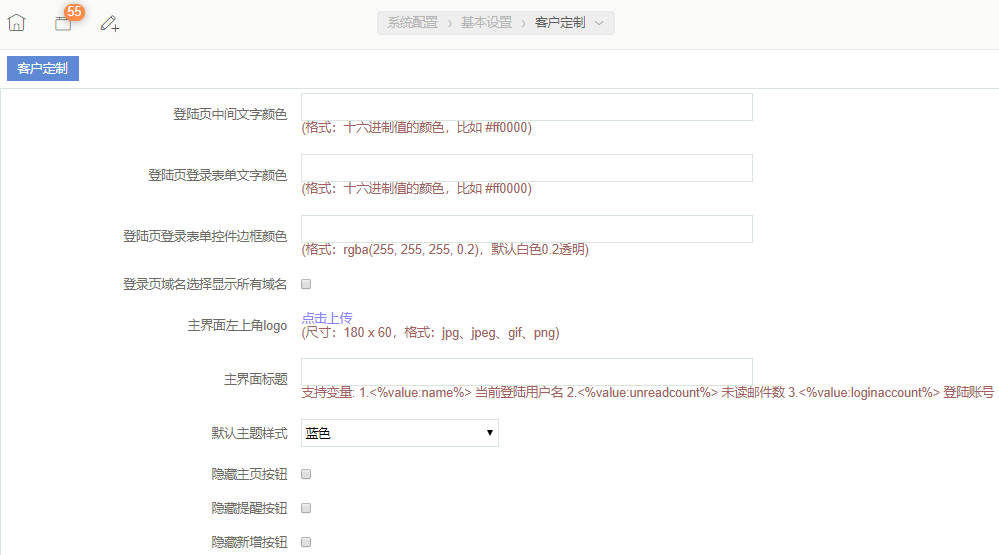
Task: Click the 登陆页登录表单文字颜色 input box
Action: pos(526,168)
